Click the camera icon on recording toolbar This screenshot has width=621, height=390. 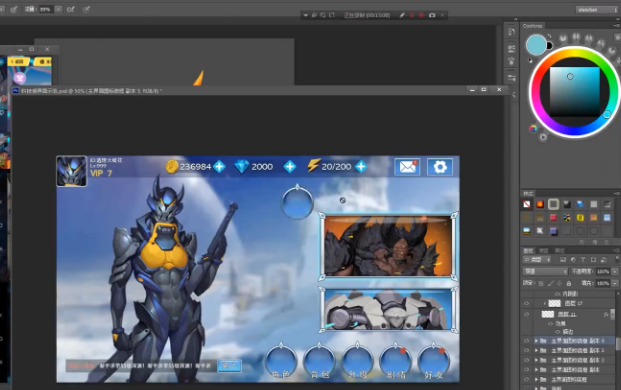(x=432, y=15)
